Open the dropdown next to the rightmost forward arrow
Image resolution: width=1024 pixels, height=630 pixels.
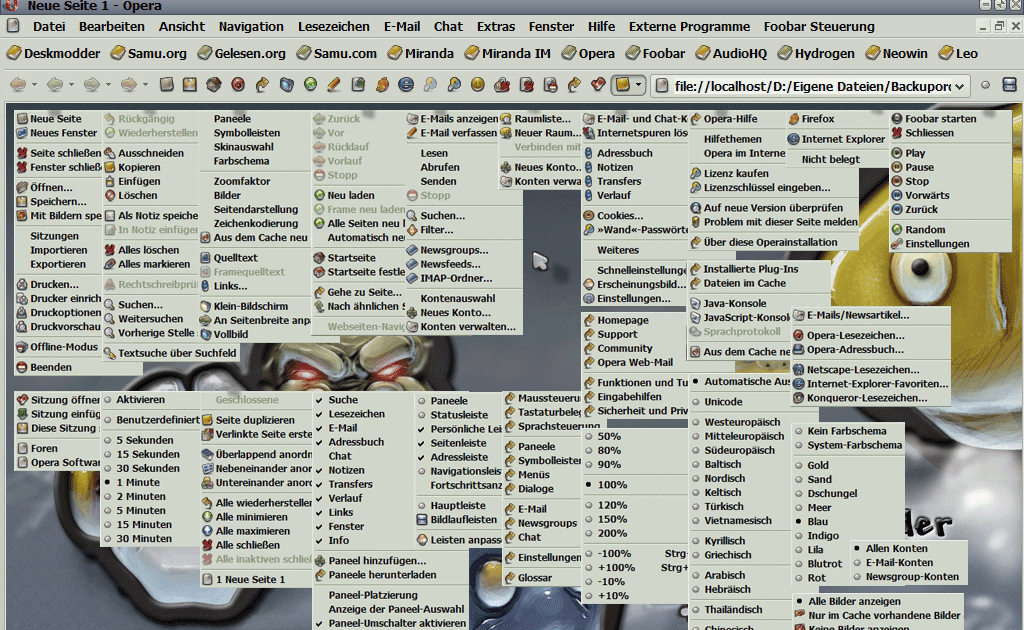[145, 85]
